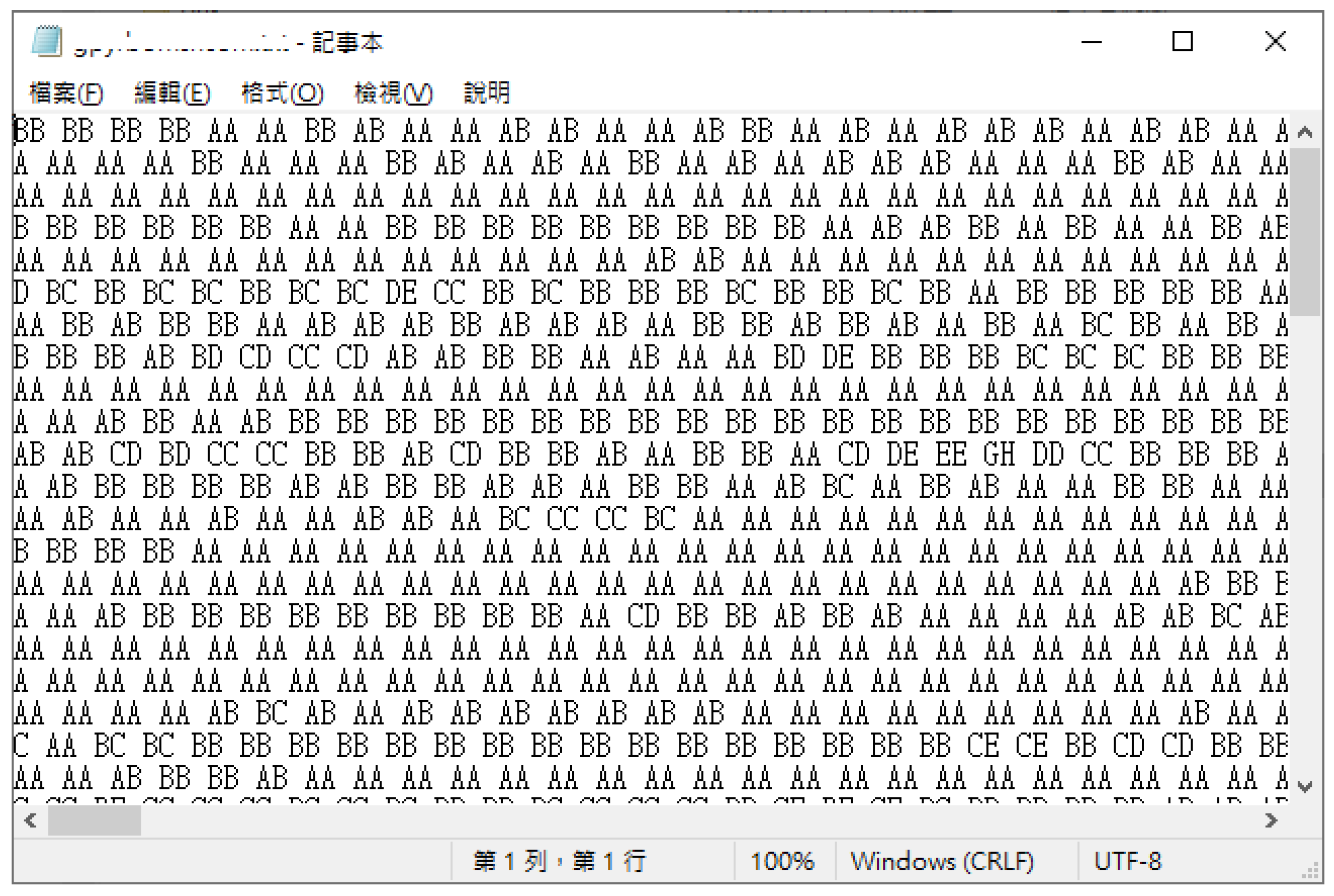
Task: Open the 格式(O) menu
Action: point(282,93)
